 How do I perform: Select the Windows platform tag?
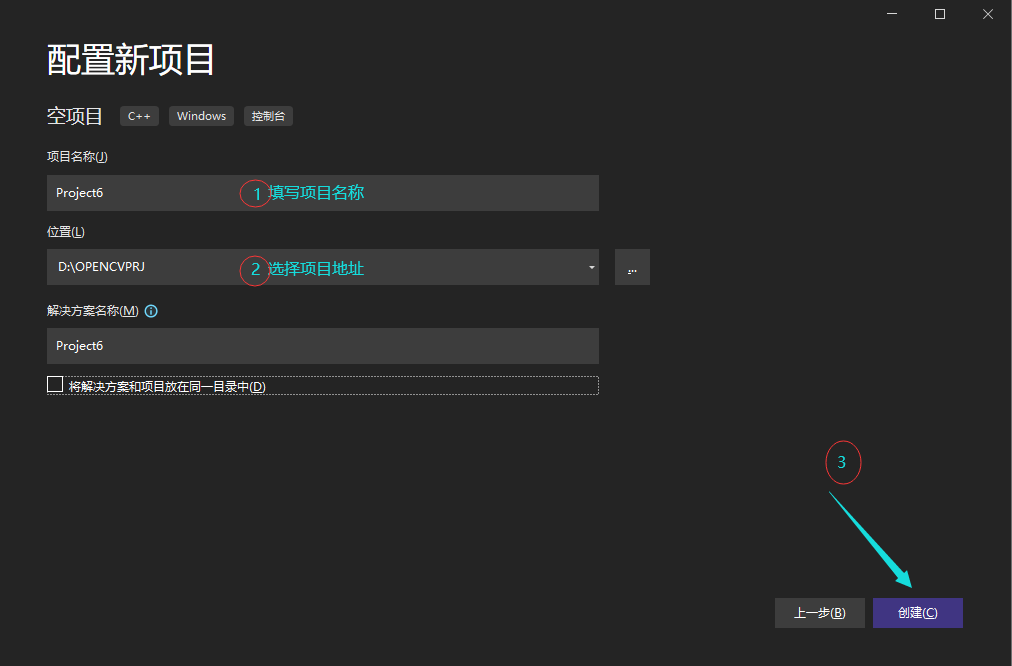[x=201, y=115]
